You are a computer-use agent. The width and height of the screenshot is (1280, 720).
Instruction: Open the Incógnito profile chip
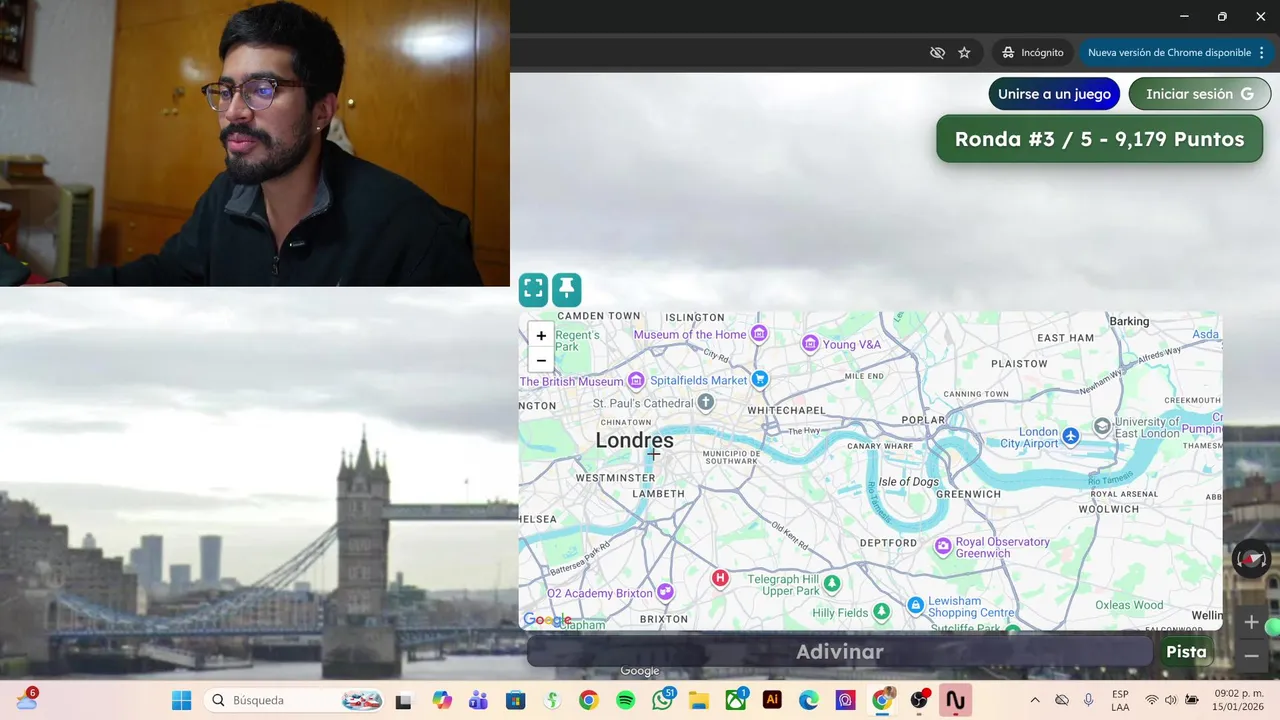[1033, 52]
